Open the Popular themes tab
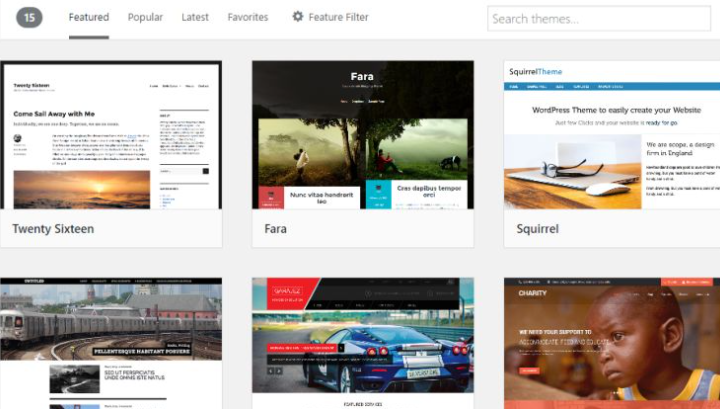This screenshot has height=409, width=720. pyautogui.click(x=147, y=17)
